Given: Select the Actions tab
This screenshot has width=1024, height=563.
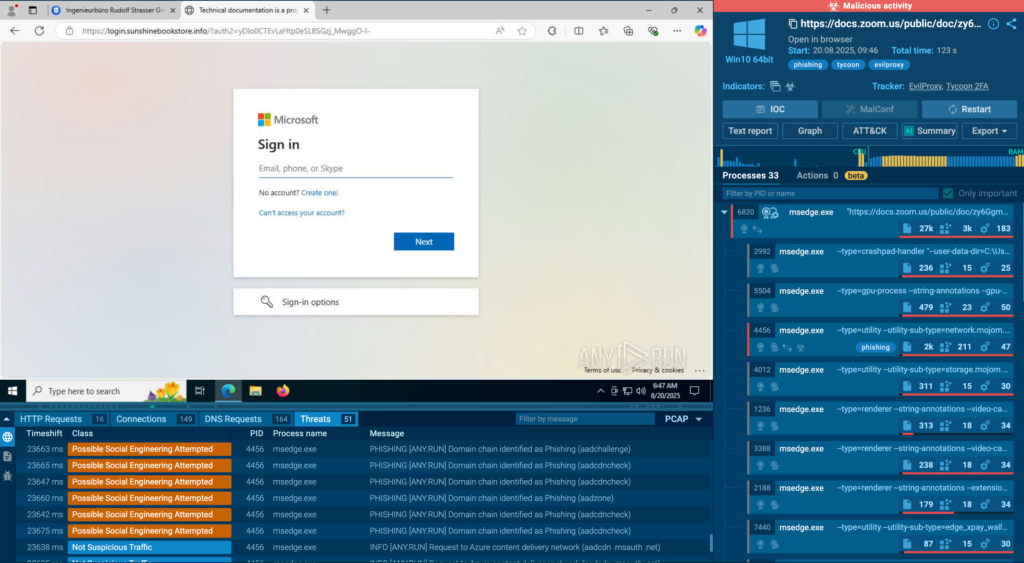Looking at the screenshot, I should coord(820,175).
